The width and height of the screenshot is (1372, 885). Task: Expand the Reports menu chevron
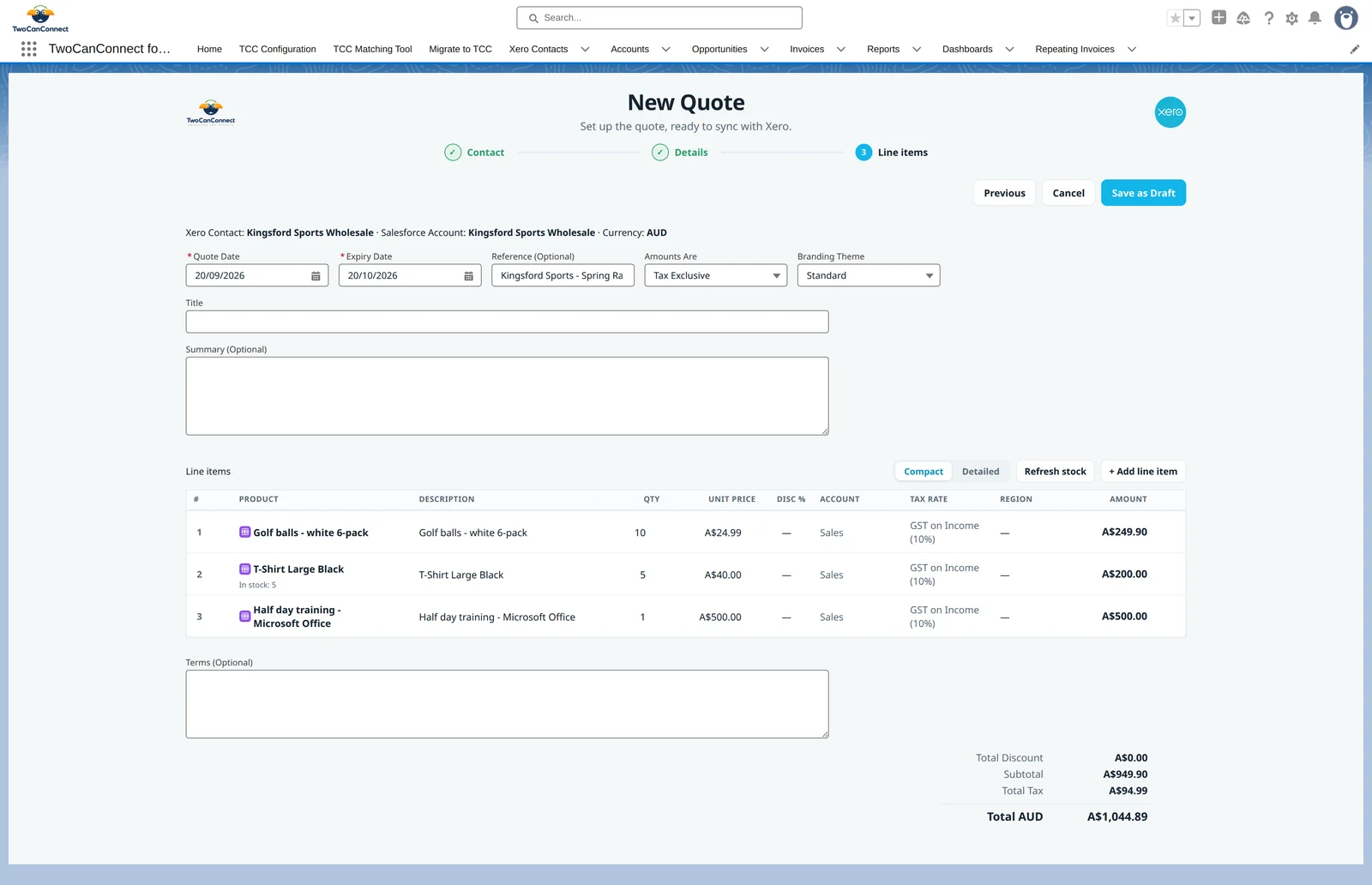(917, 50)
